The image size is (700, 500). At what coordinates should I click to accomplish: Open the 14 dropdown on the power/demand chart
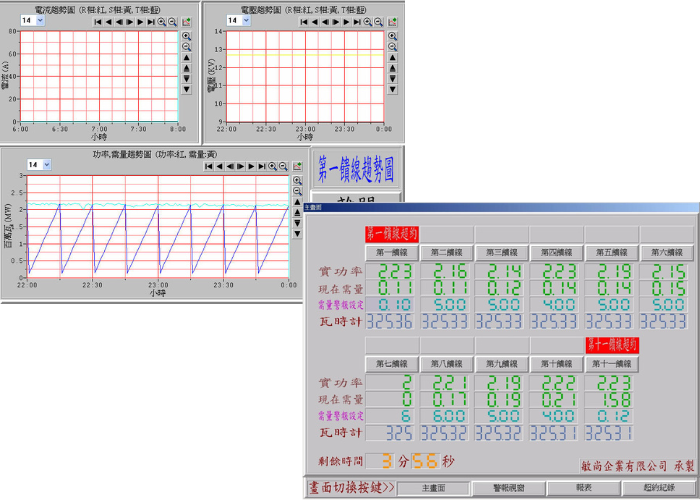tap(47, 165)
